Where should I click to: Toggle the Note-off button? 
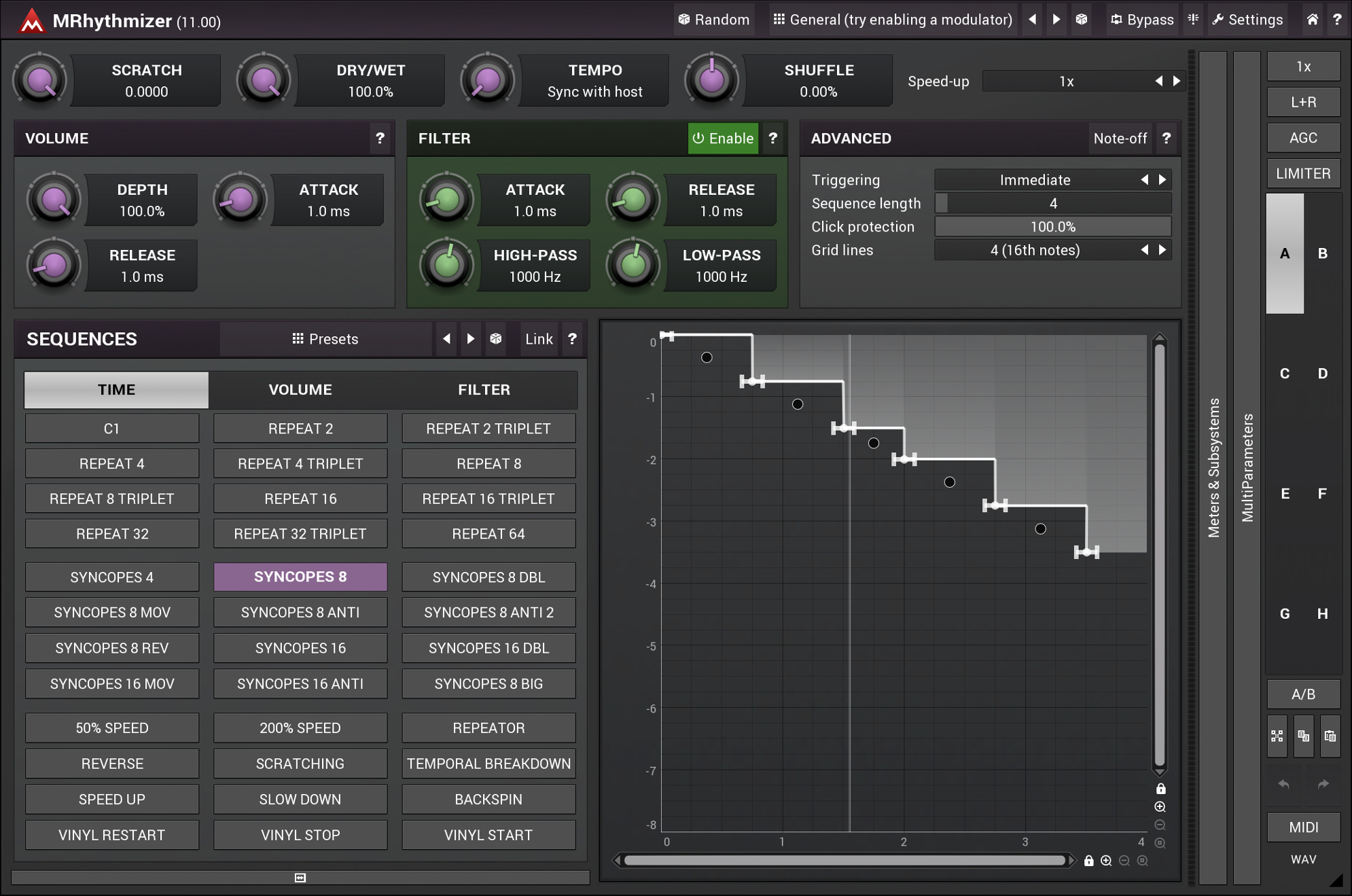pos(1120,138)
